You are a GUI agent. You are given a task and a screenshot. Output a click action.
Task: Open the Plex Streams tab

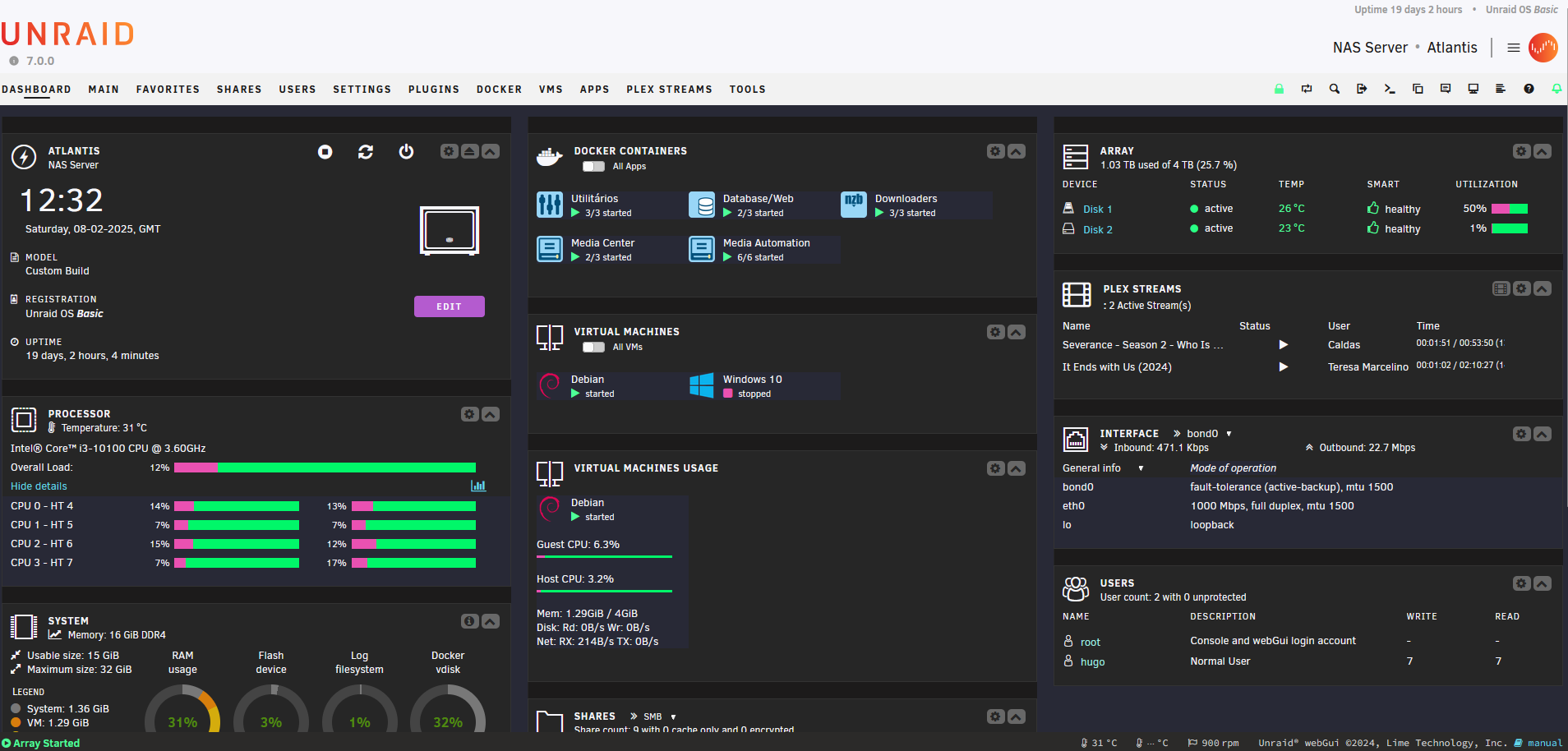click(669, 90)
